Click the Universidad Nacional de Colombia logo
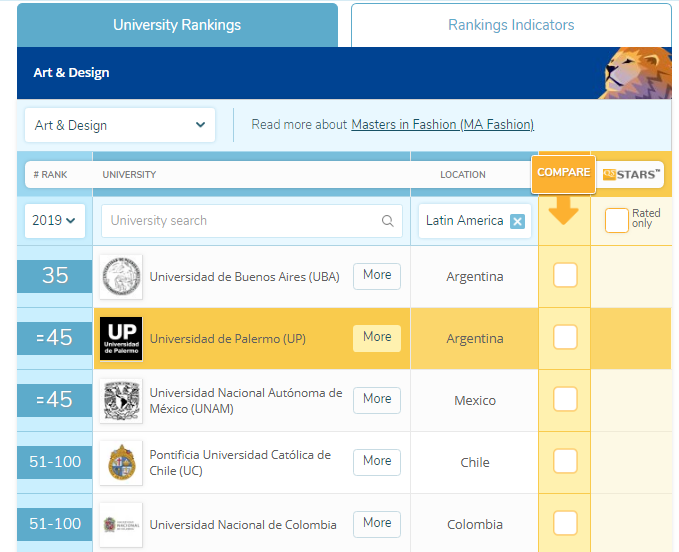This screenshot has height=552, width=679. (x=121, y=524)
